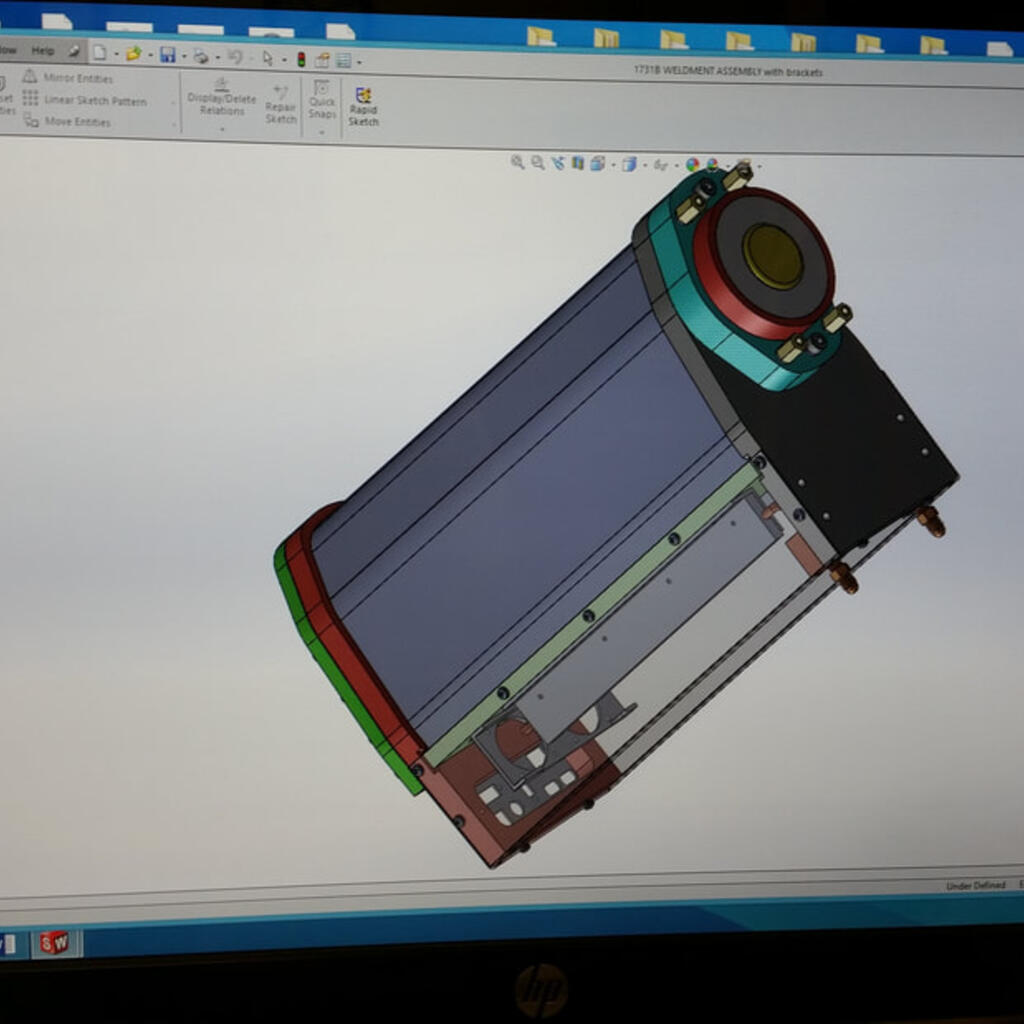Click the weldment assembly document title

[728, 71]
